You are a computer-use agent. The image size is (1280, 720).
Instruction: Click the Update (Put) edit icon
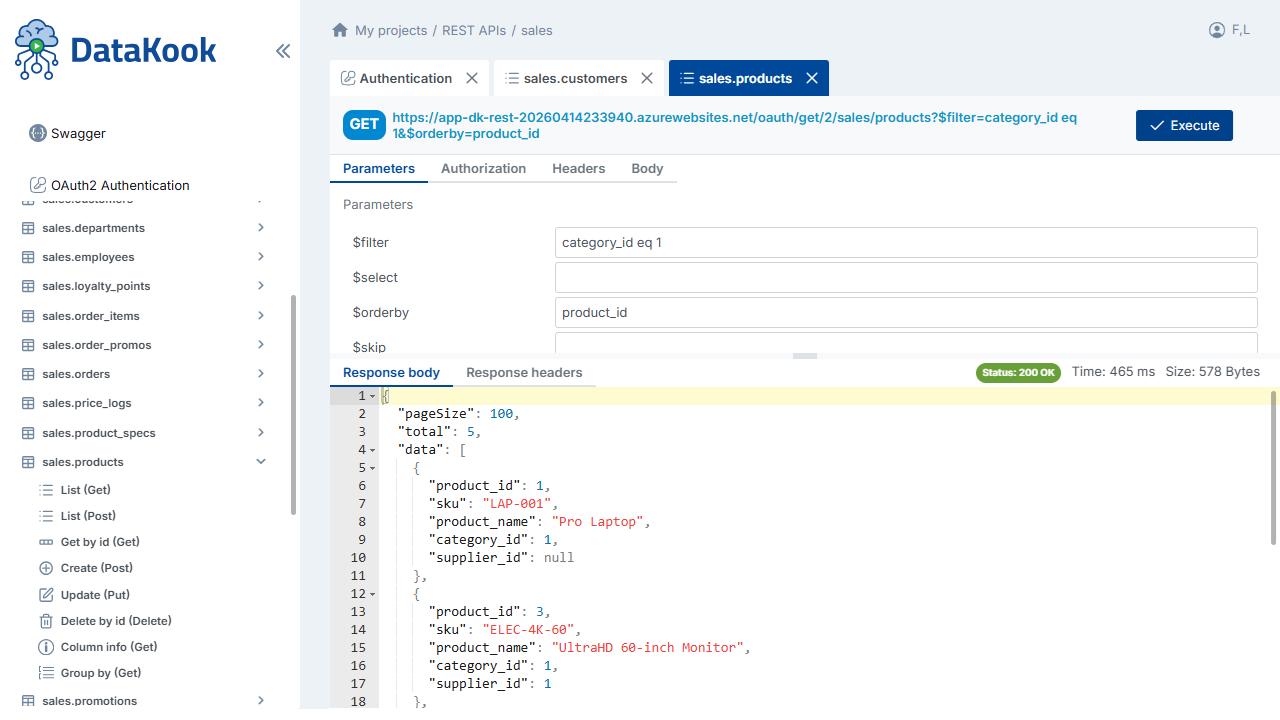(x=46, y=595)
